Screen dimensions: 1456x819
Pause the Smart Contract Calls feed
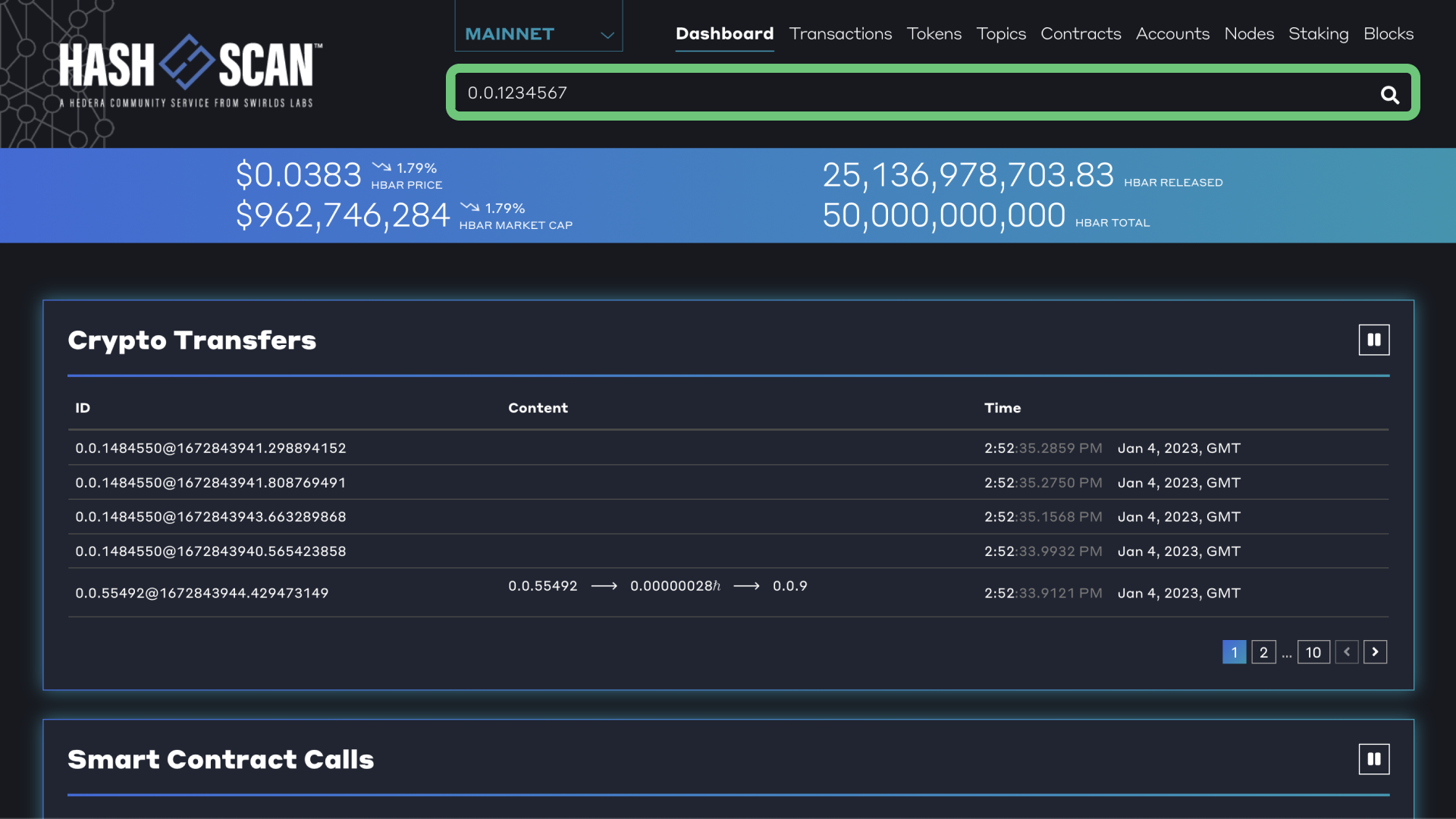coord(1374,759)
